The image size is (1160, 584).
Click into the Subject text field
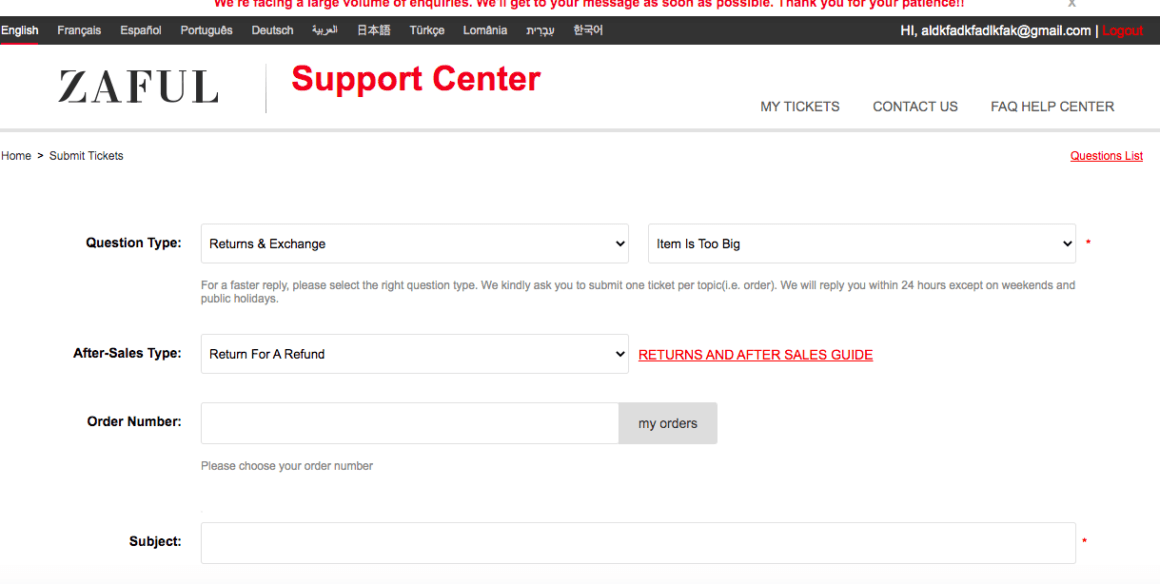(638, 543)
